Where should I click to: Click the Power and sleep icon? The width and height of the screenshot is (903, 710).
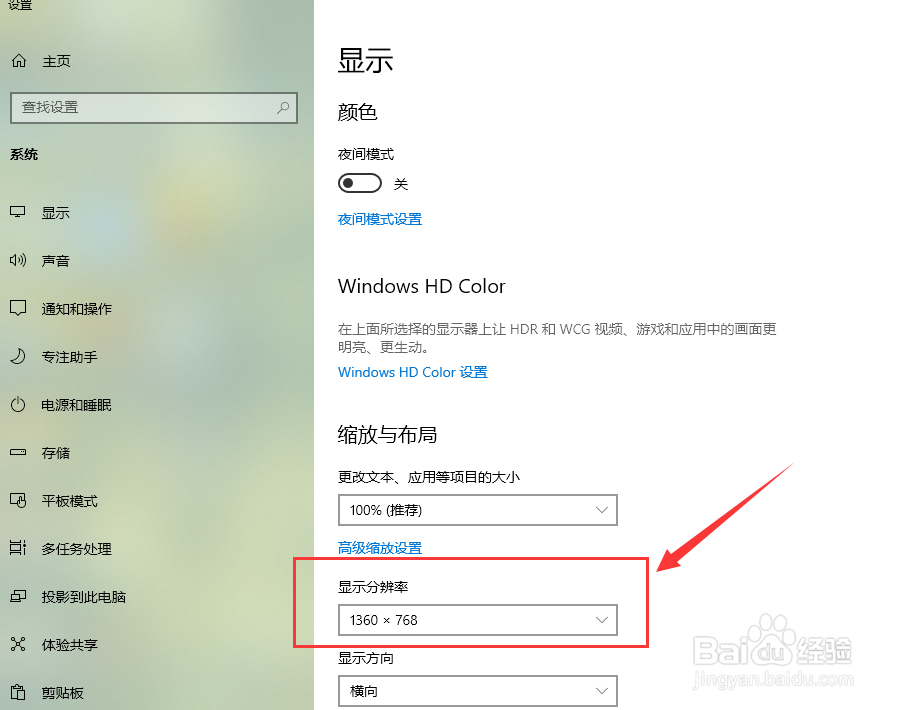(18, 404)
